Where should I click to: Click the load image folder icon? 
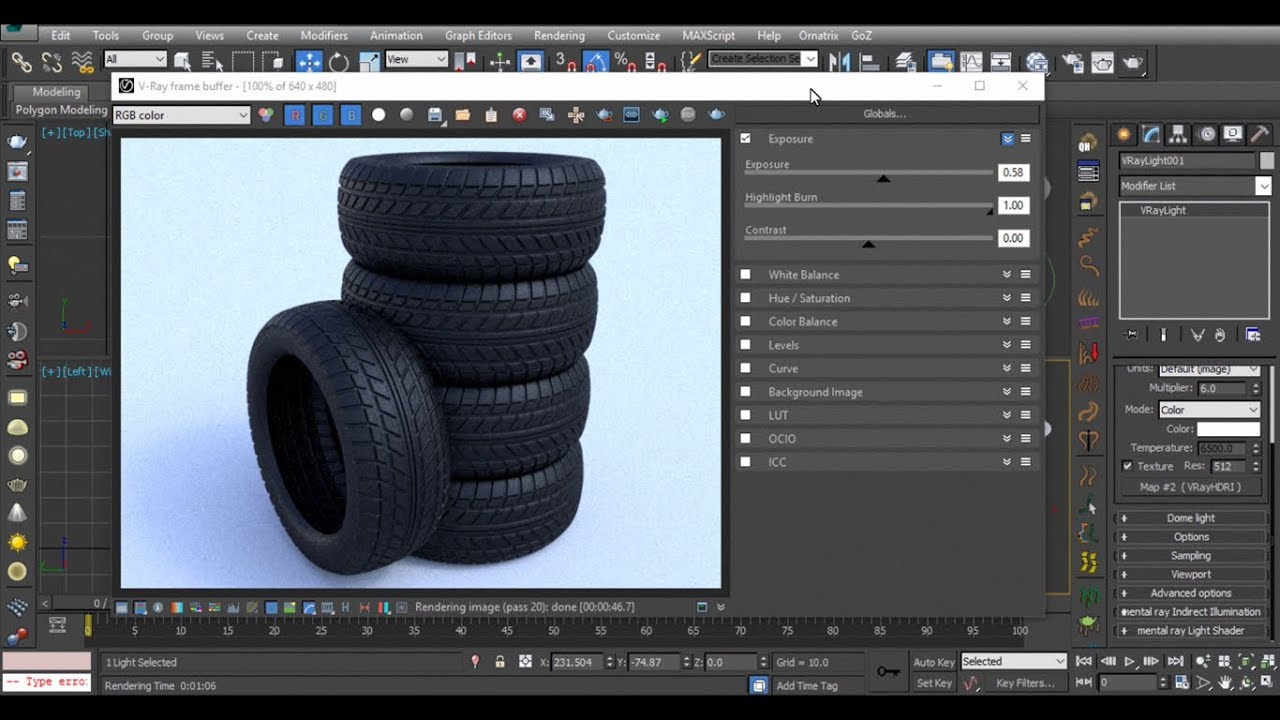pyautogui.click(x=463, y=115)
